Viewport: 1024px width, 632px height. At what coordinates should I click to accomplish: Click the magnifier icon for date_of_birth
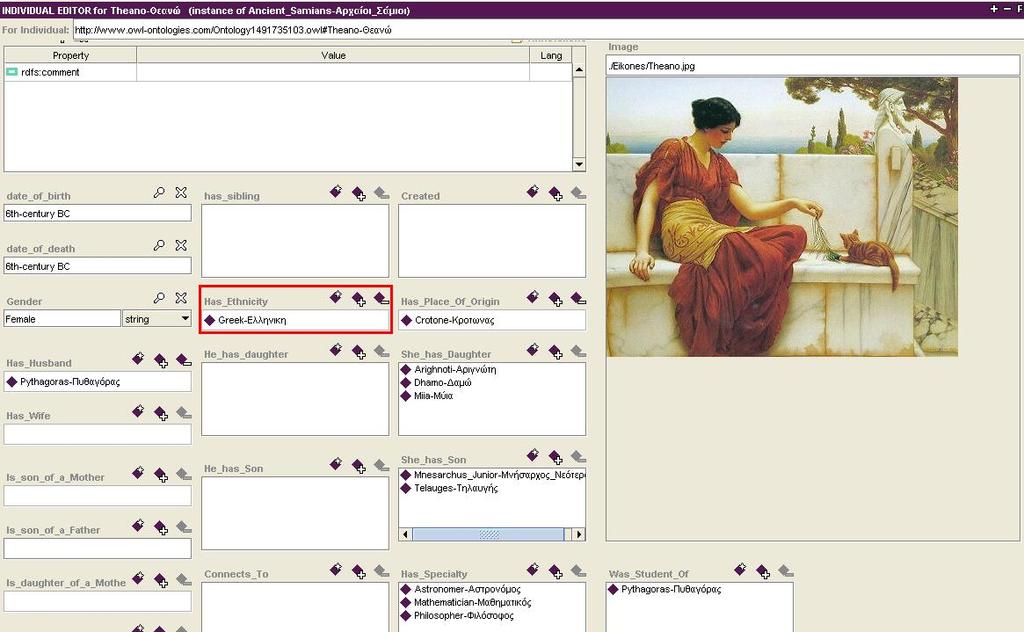tap(159, 193)
